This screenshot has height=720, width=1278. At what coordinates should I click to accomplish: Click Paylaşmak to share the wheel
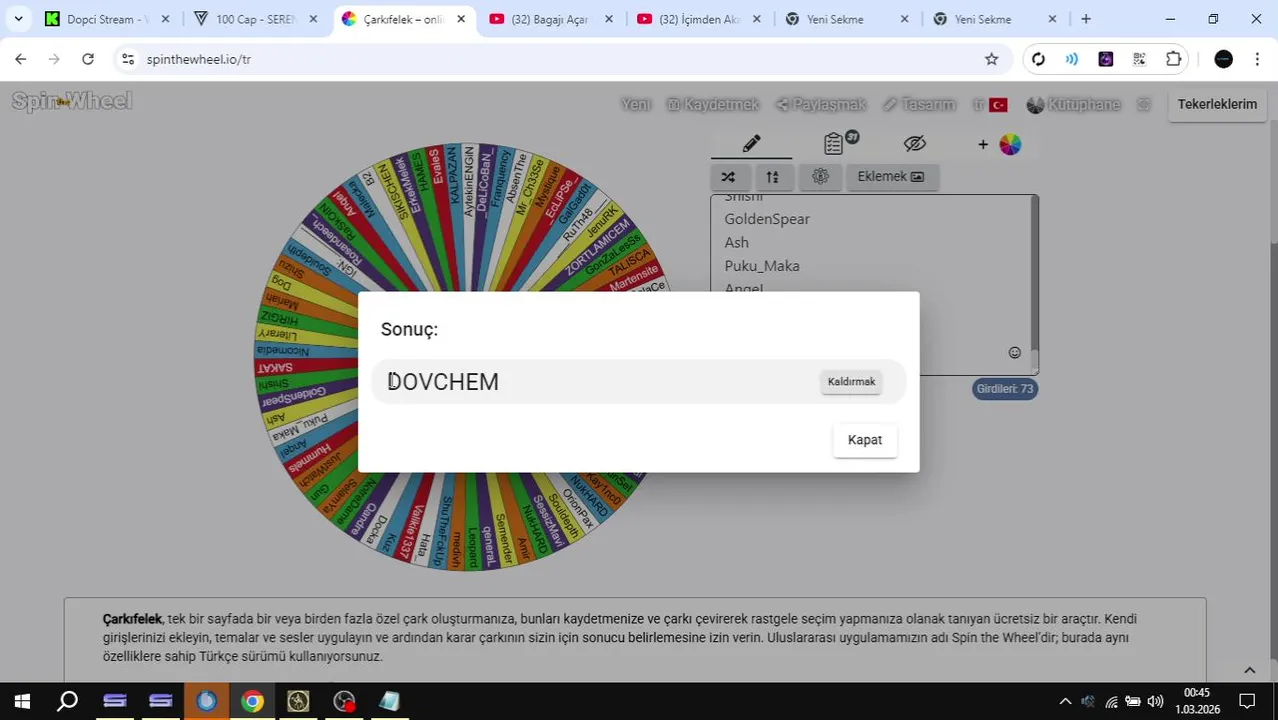[820, 104]
